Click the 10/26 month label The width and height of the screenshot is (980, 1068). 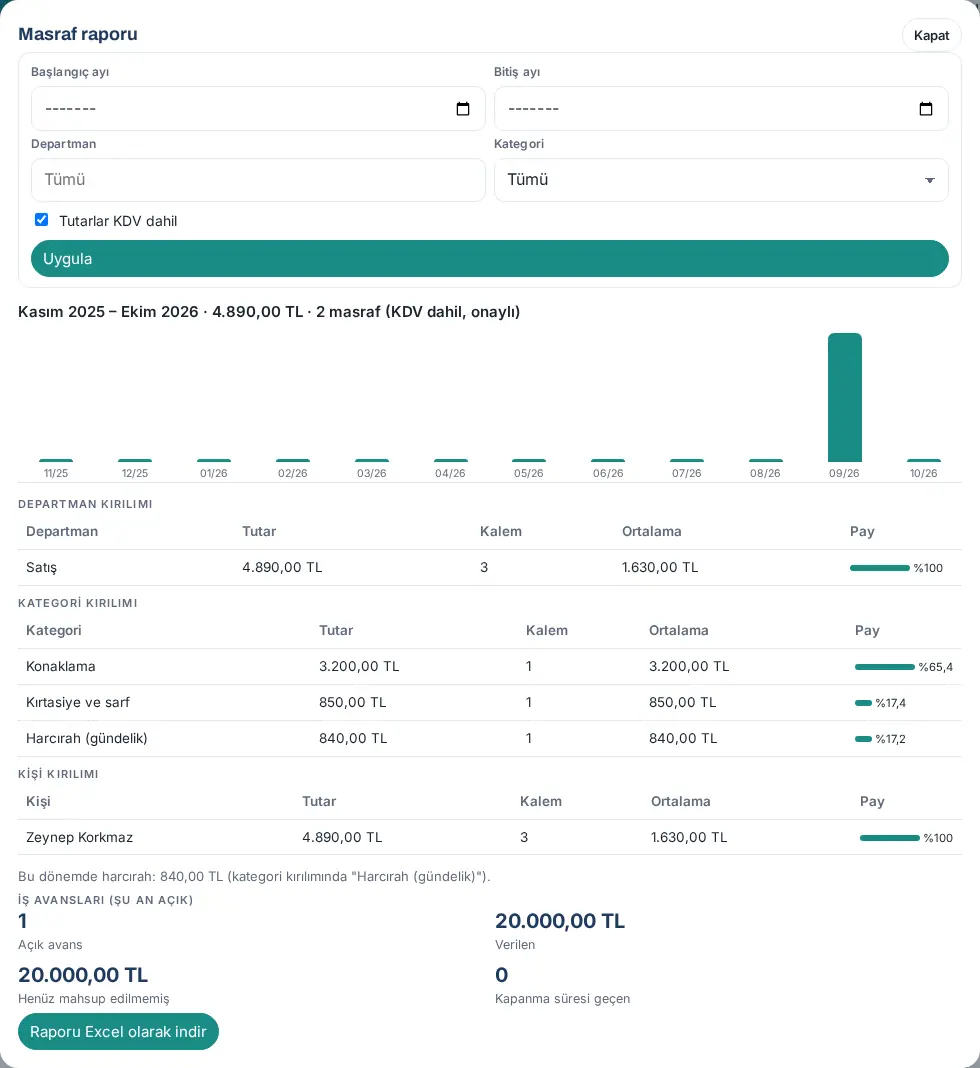click(923, 473)
